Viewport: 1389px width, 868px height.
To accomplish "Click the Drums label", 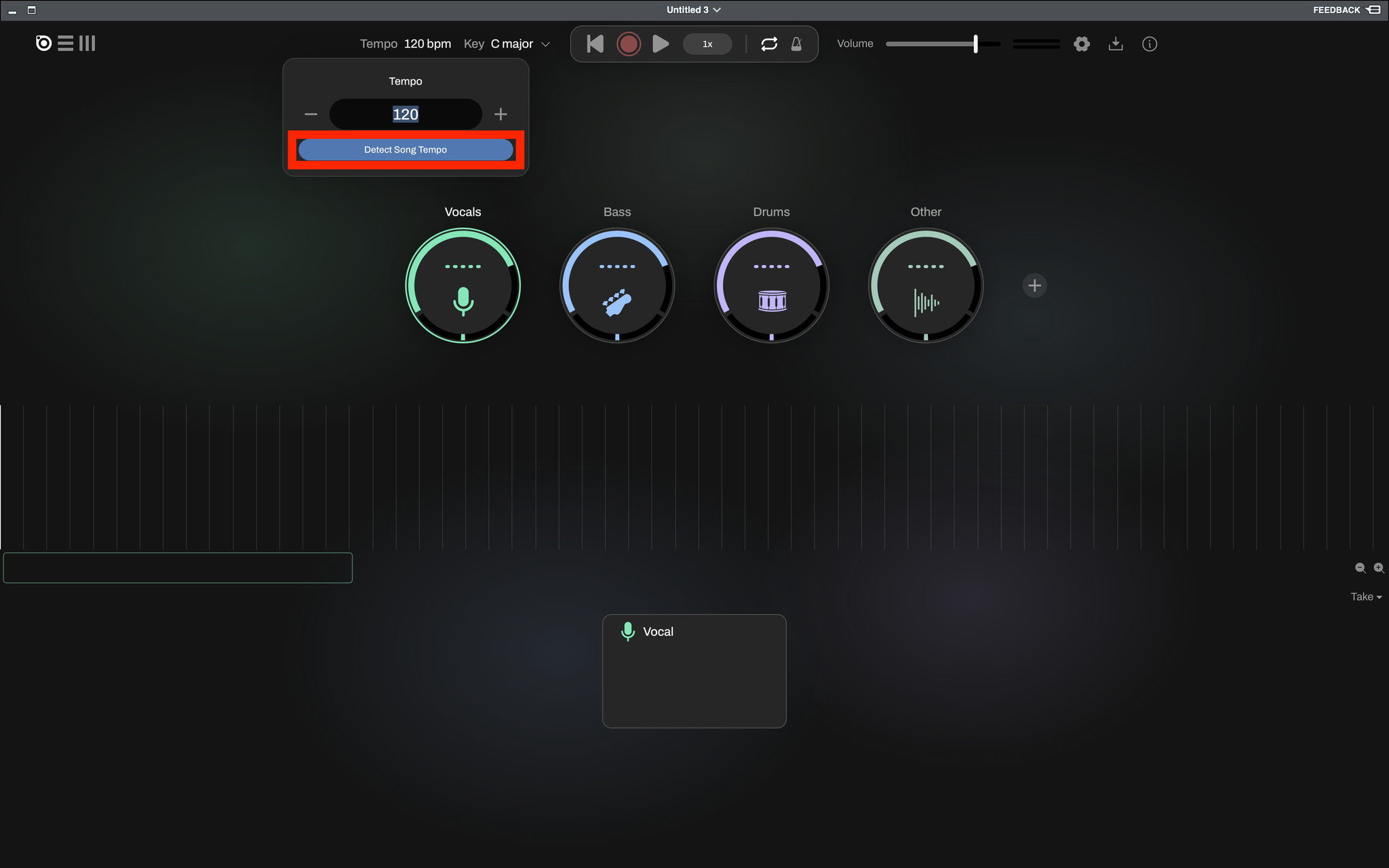I will click(772, 212).
